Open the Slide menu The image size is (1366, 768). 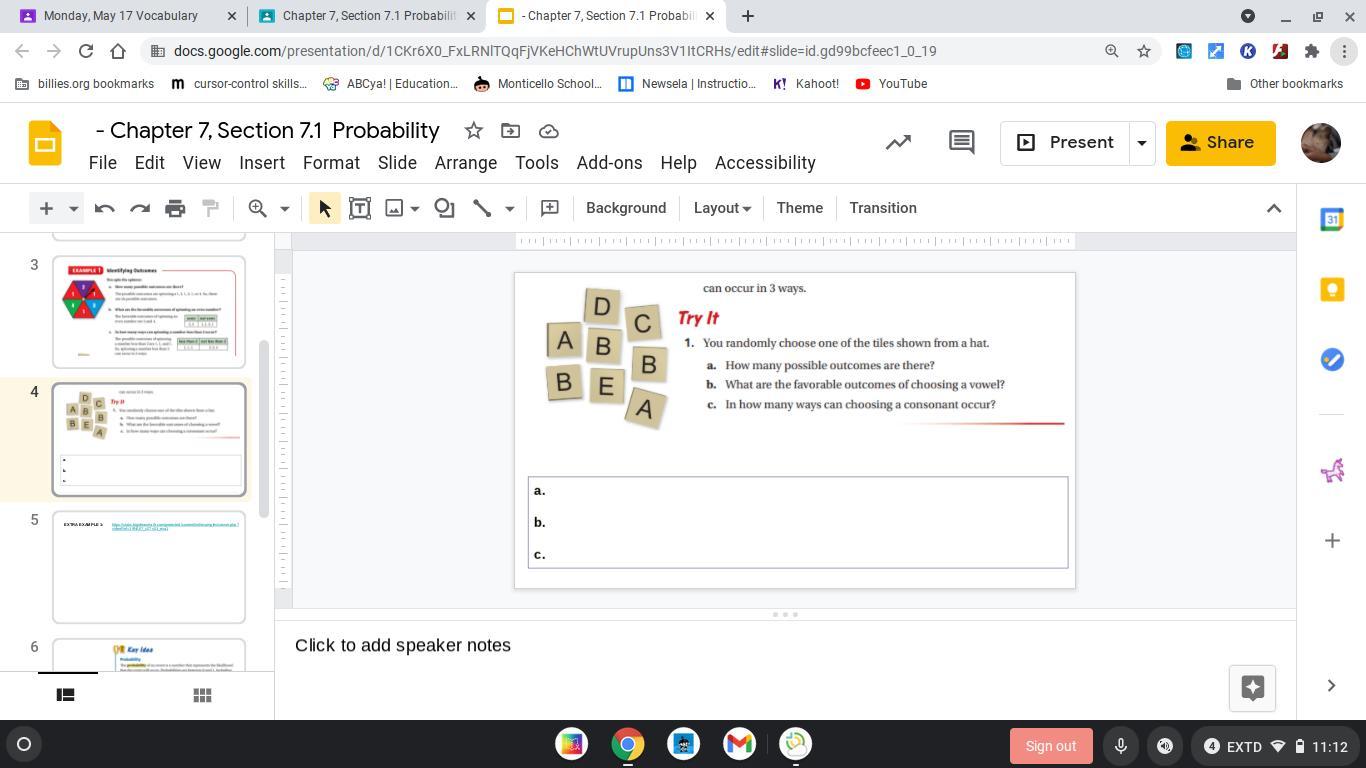tap(397, 163)
